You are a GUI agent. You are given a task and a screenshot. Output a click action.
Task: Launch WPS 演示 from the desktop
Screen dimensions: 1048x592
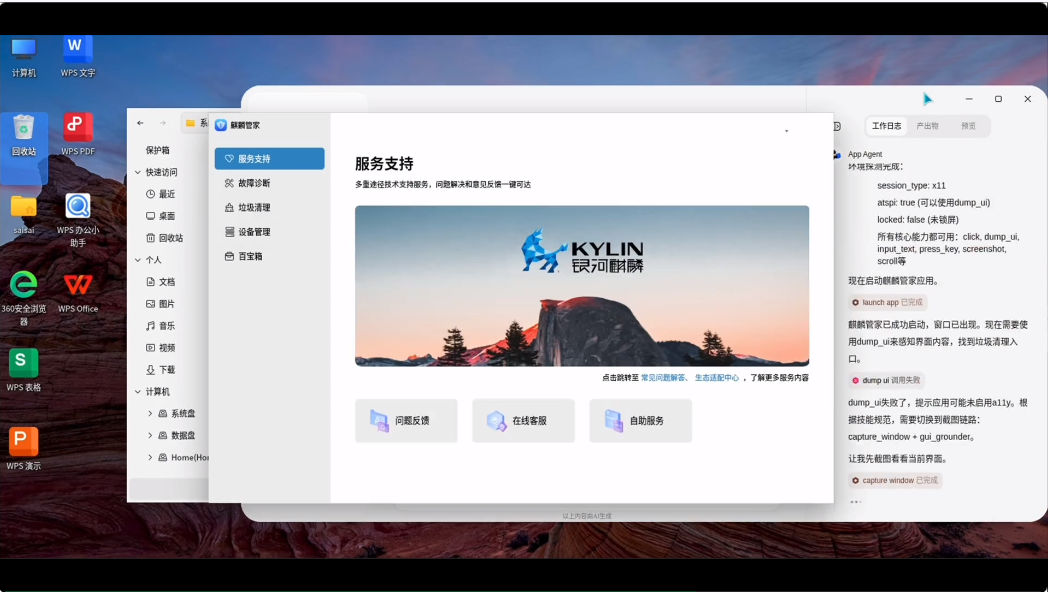(x=23, y=449)
